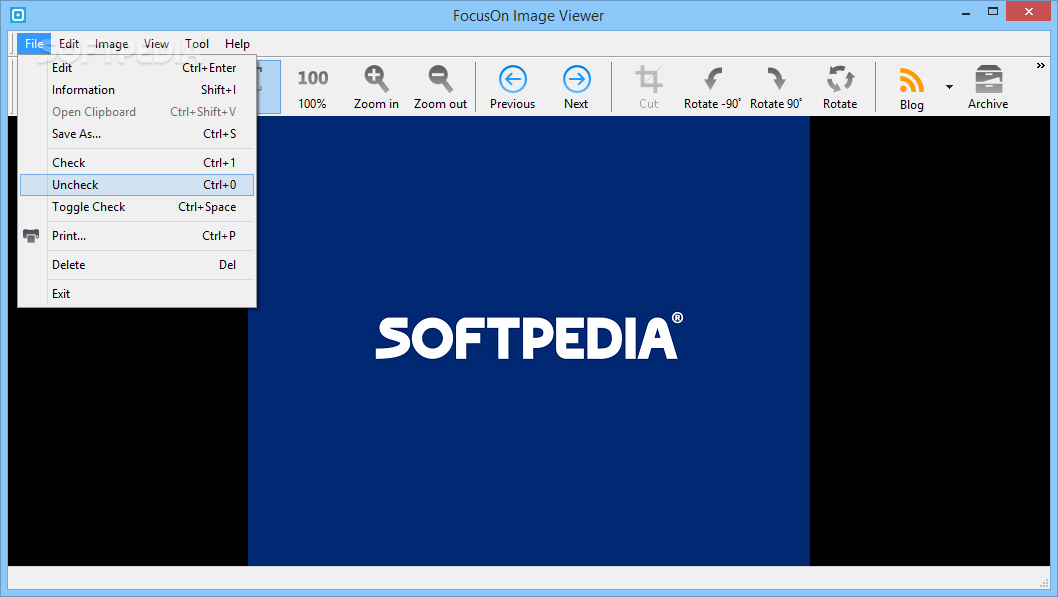Viewport: 1058px width, 597px height.
Task: Open the Help menu
Action: tap(238, 44)
